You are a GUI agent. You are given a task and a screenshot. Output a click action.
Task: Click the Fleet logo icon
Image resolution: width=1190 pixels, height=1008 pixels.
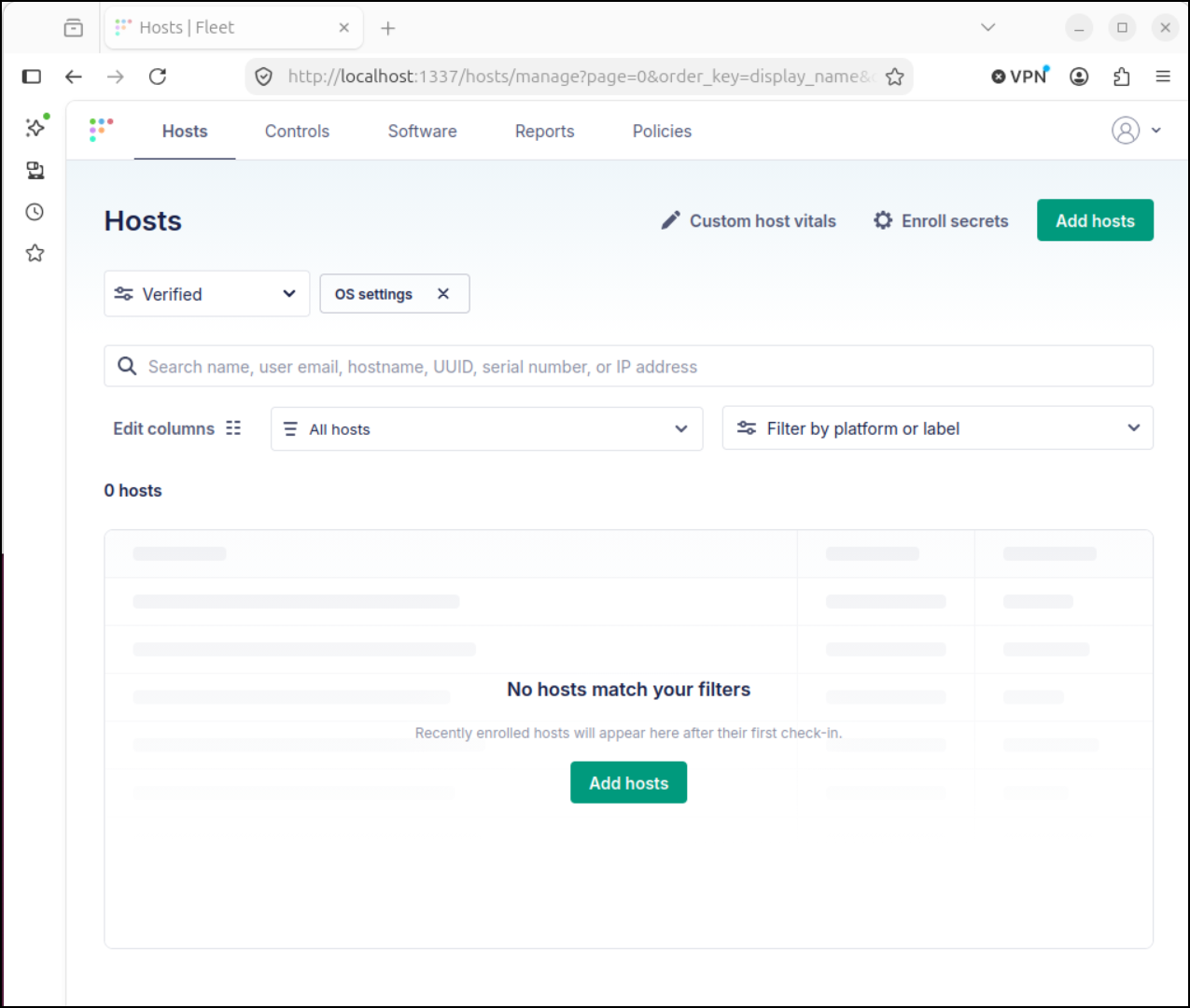(101, 130)
